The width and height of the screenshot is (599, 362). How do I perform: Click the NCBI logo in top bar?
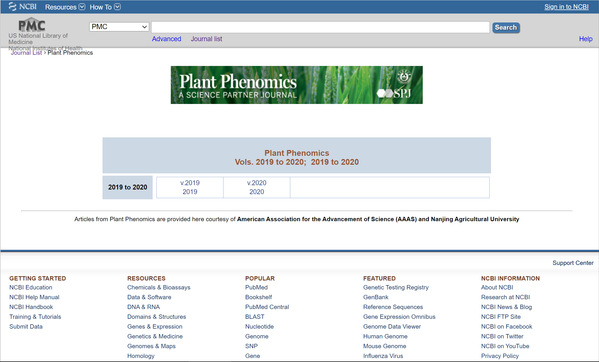[22, 6]
